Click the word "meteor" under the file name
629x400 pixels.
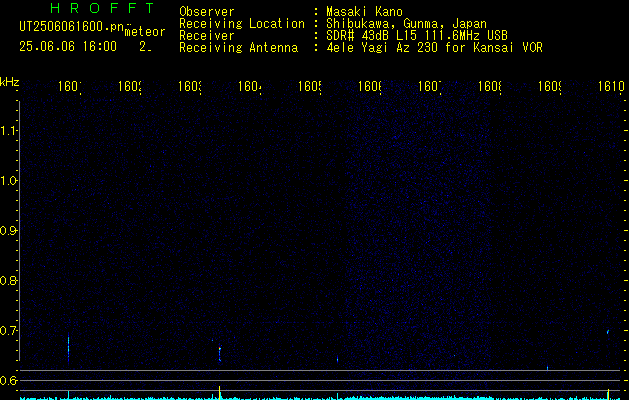point(145,32)
